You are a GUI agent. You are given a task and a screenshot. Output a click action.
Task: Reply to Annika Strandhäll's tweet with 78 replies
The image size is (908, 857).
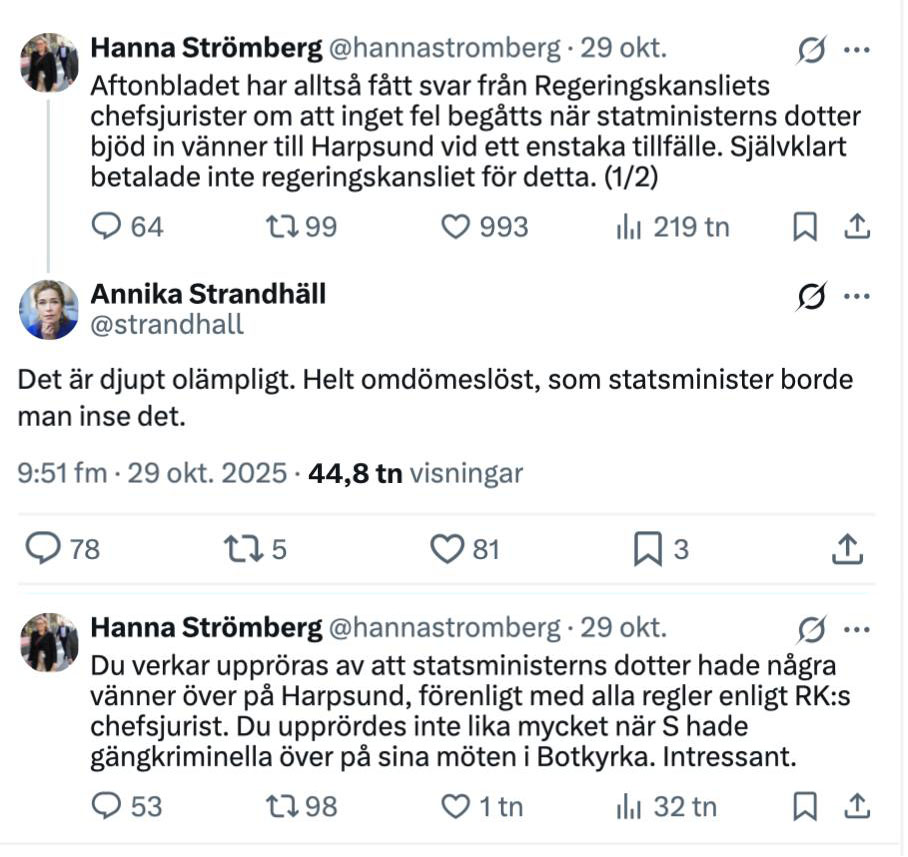pos(44,548)
